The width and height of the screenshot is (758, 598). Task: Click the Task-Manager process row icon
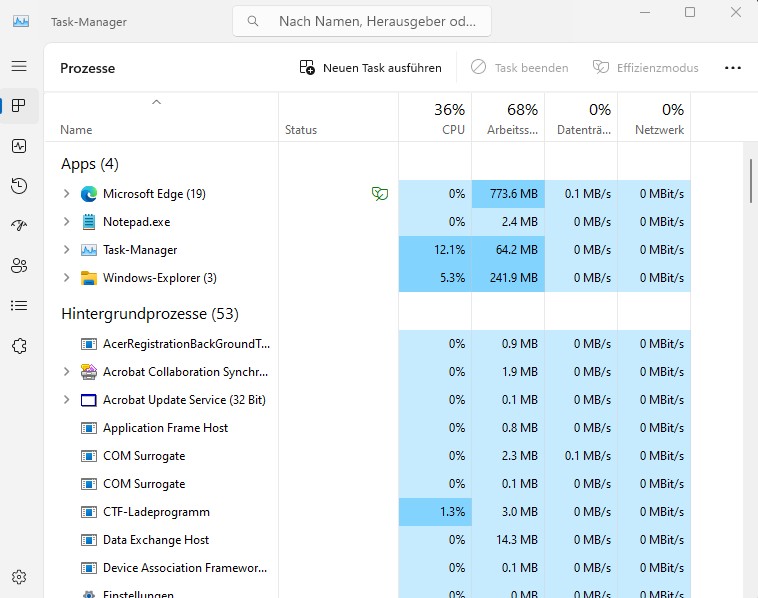point(88,250)
